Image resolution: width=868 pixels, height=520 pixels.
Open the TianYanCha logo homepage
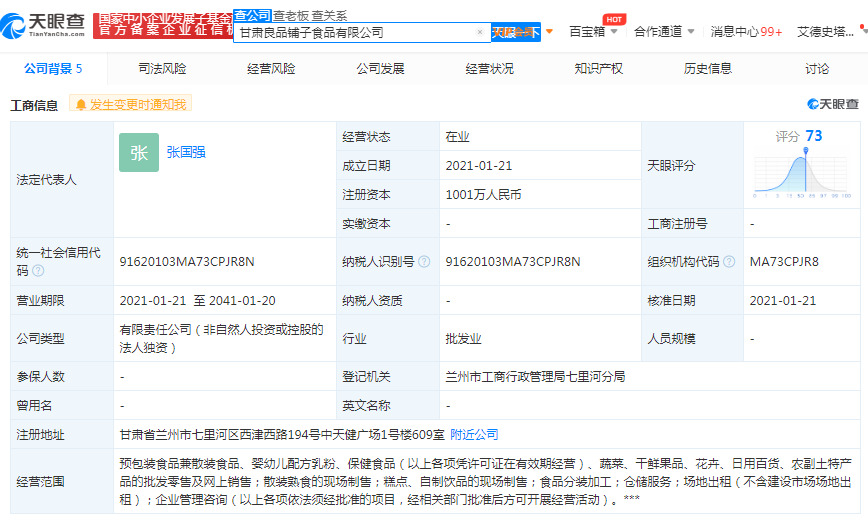[43, 25]
